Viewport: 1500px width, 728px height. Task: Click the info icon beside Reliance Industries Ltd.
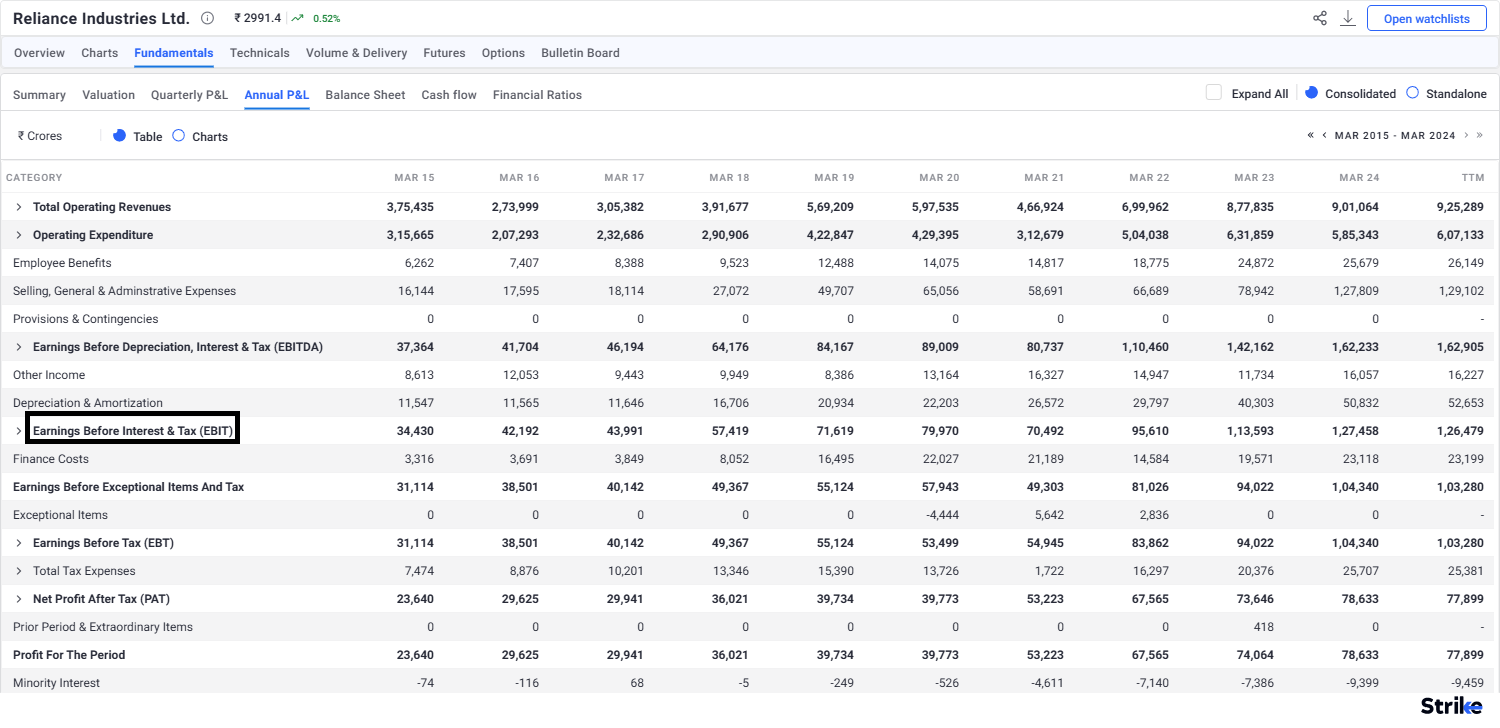pyautogui.click(x=207, y=18)
